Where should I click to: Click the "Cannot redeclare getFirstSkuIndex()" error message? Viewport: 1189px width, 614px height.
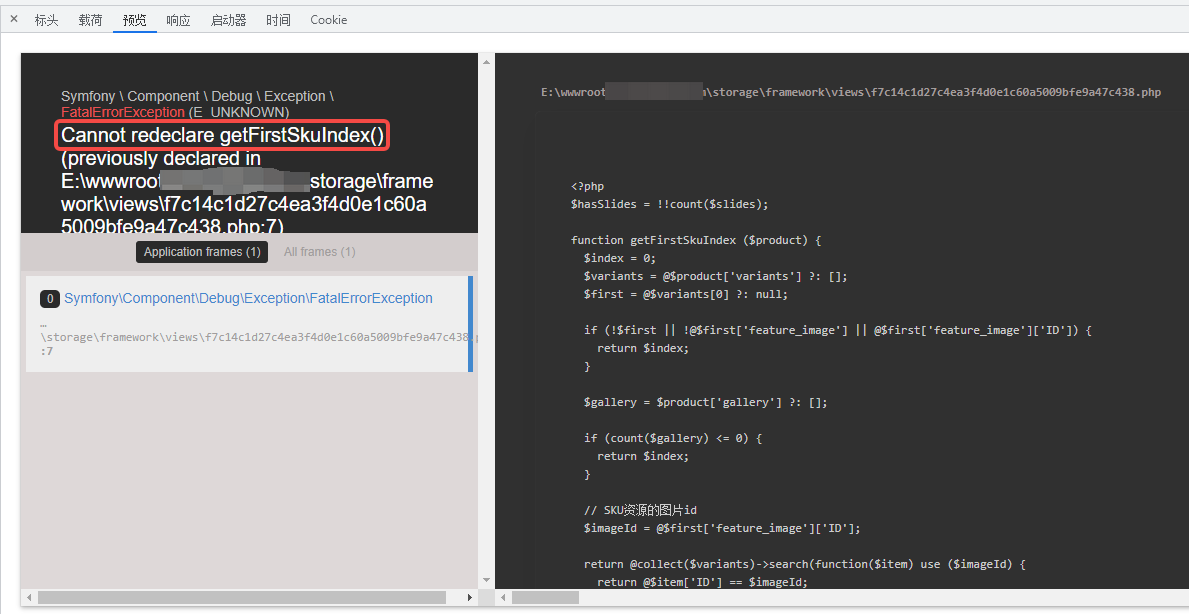pos(223,136)
